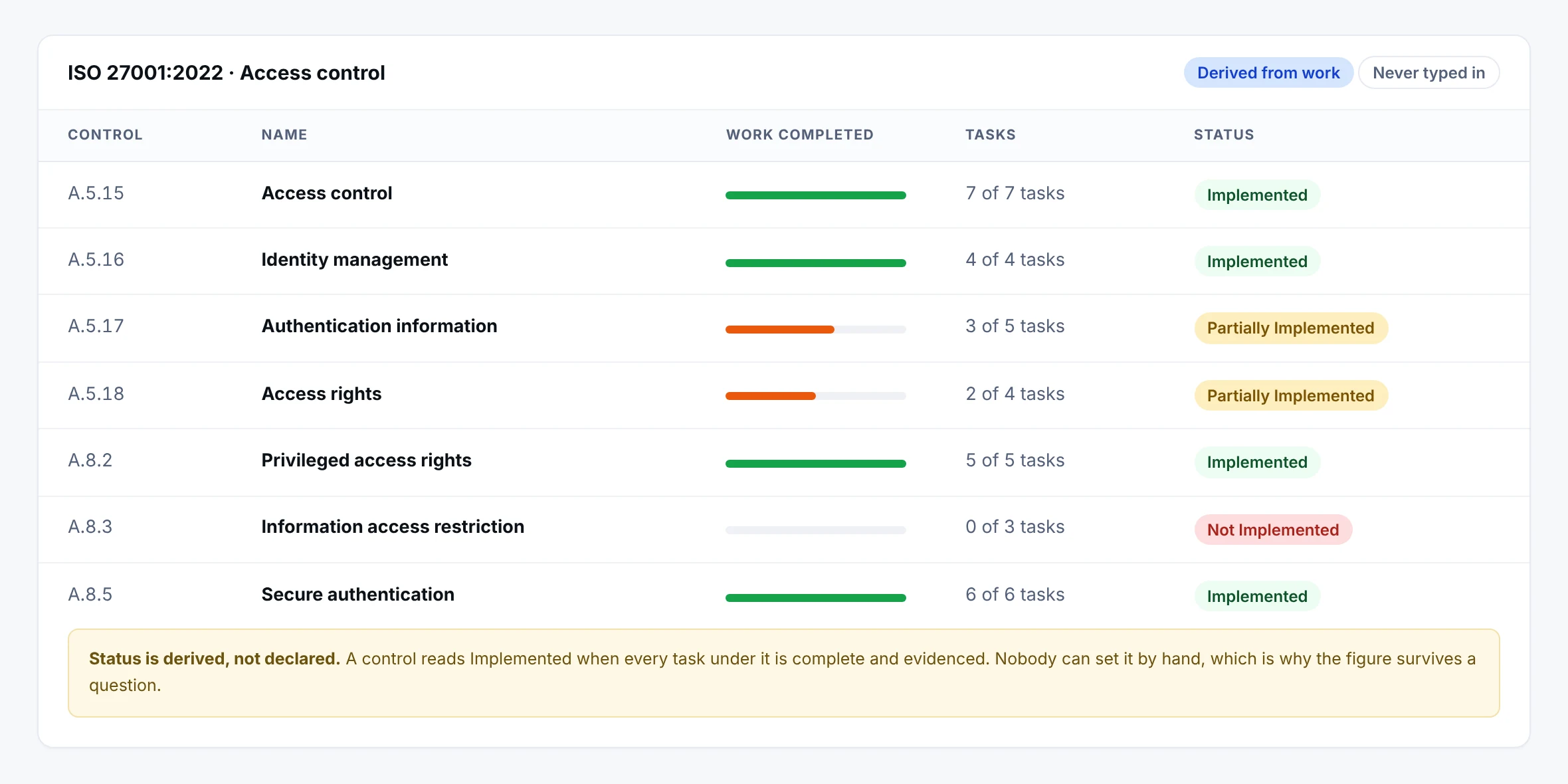Click empty progress bar for Information access restriction
The width and height of the screenshot is (1568, 784).
pyautogui.click(x=816, y=530)
